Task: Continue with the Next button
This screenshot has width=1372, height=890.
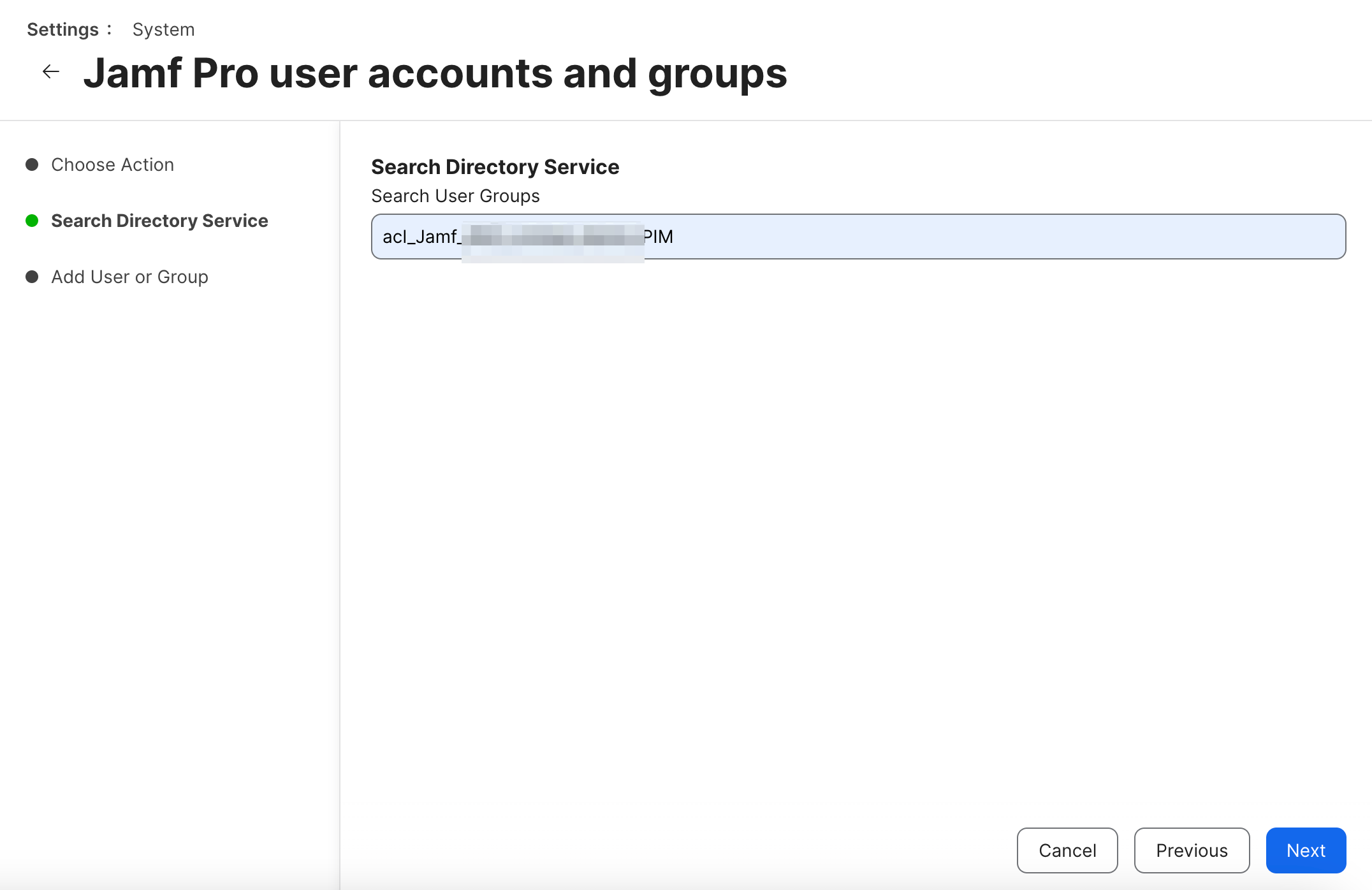Action: click(1306, 850)
